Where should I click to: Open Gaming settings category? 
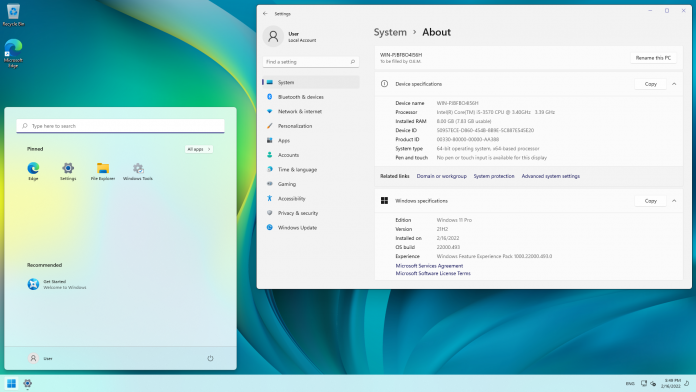click(x=310, y=184)
